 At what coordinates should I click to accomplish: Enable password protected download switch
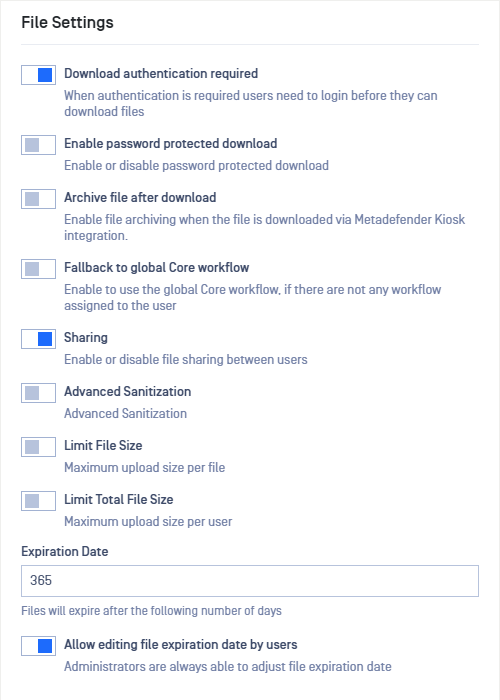point(38,145)
